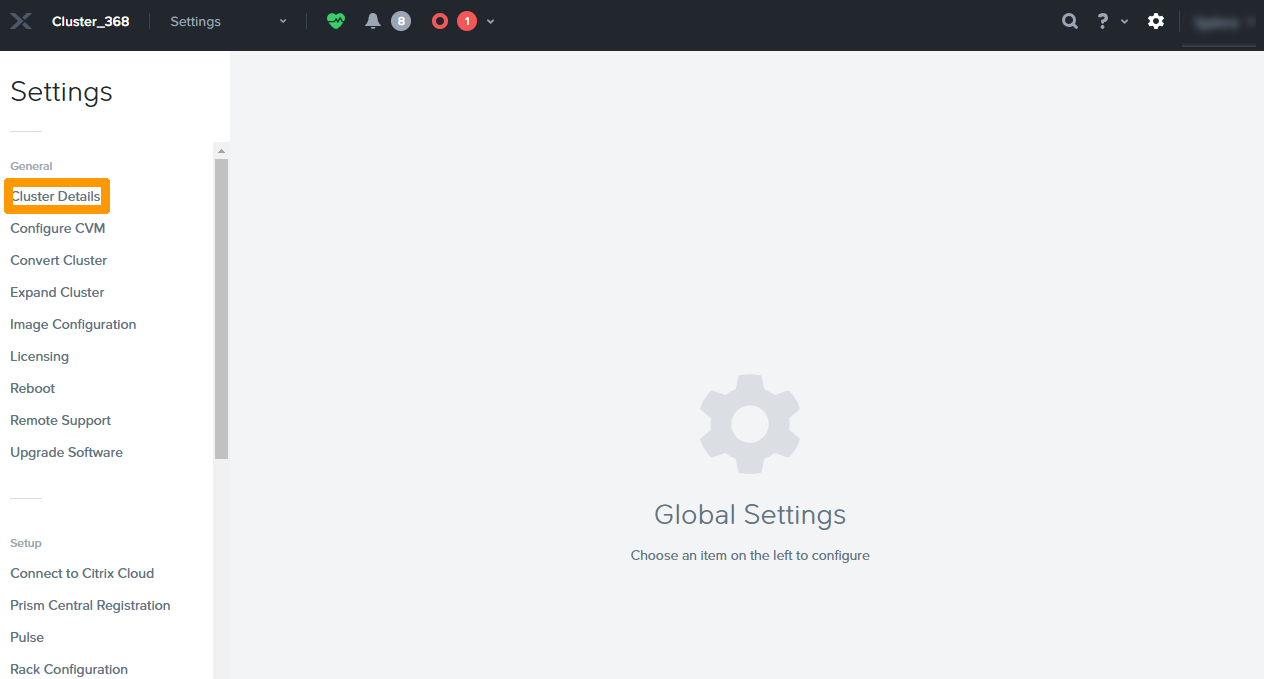Viewport: 1264px width, 679px height.
Task: Click the help question mark icon
Action: (x=1101, y=20)
